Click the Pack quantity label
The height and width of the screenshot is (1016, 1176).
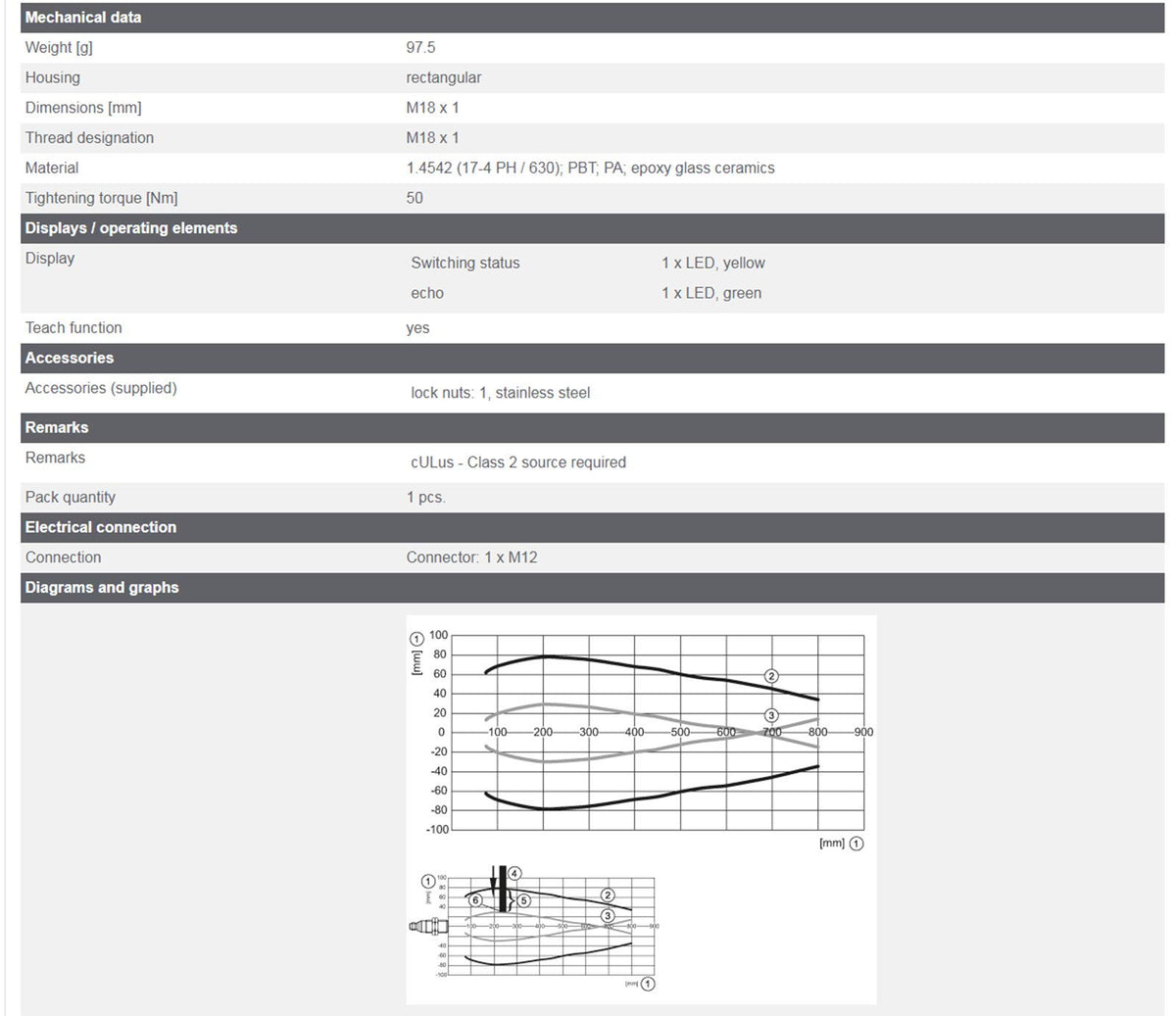coord(71,498)
